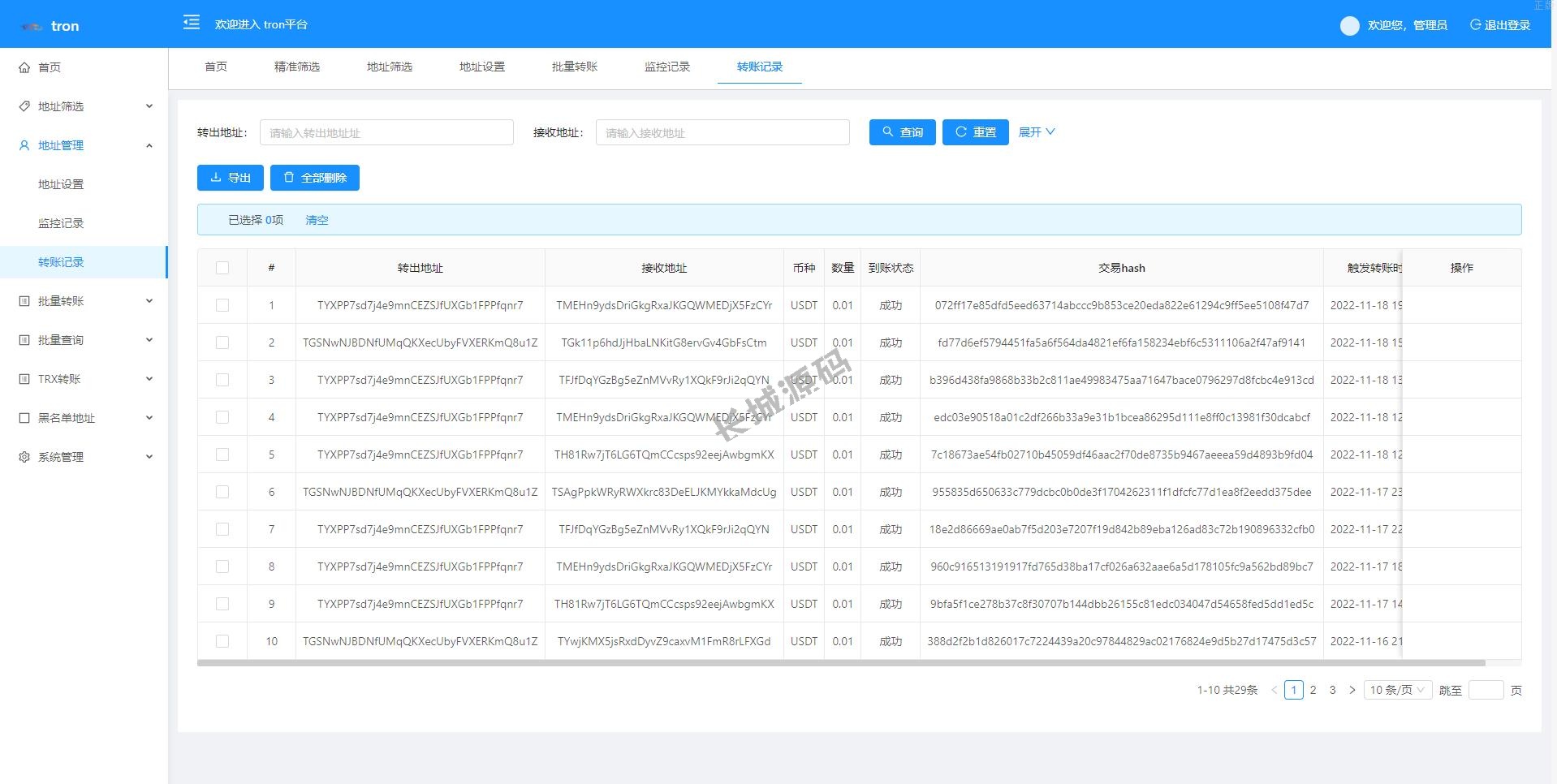
Task: Click the 转出地址 column header
Action: (421, 268)
